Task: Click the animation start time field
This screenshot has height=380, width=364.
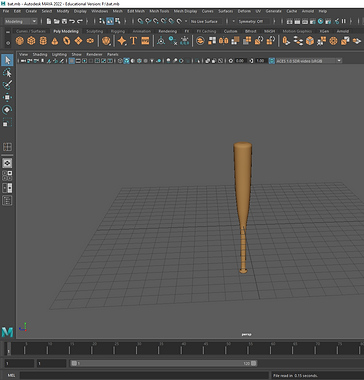Action: point(19,363)
